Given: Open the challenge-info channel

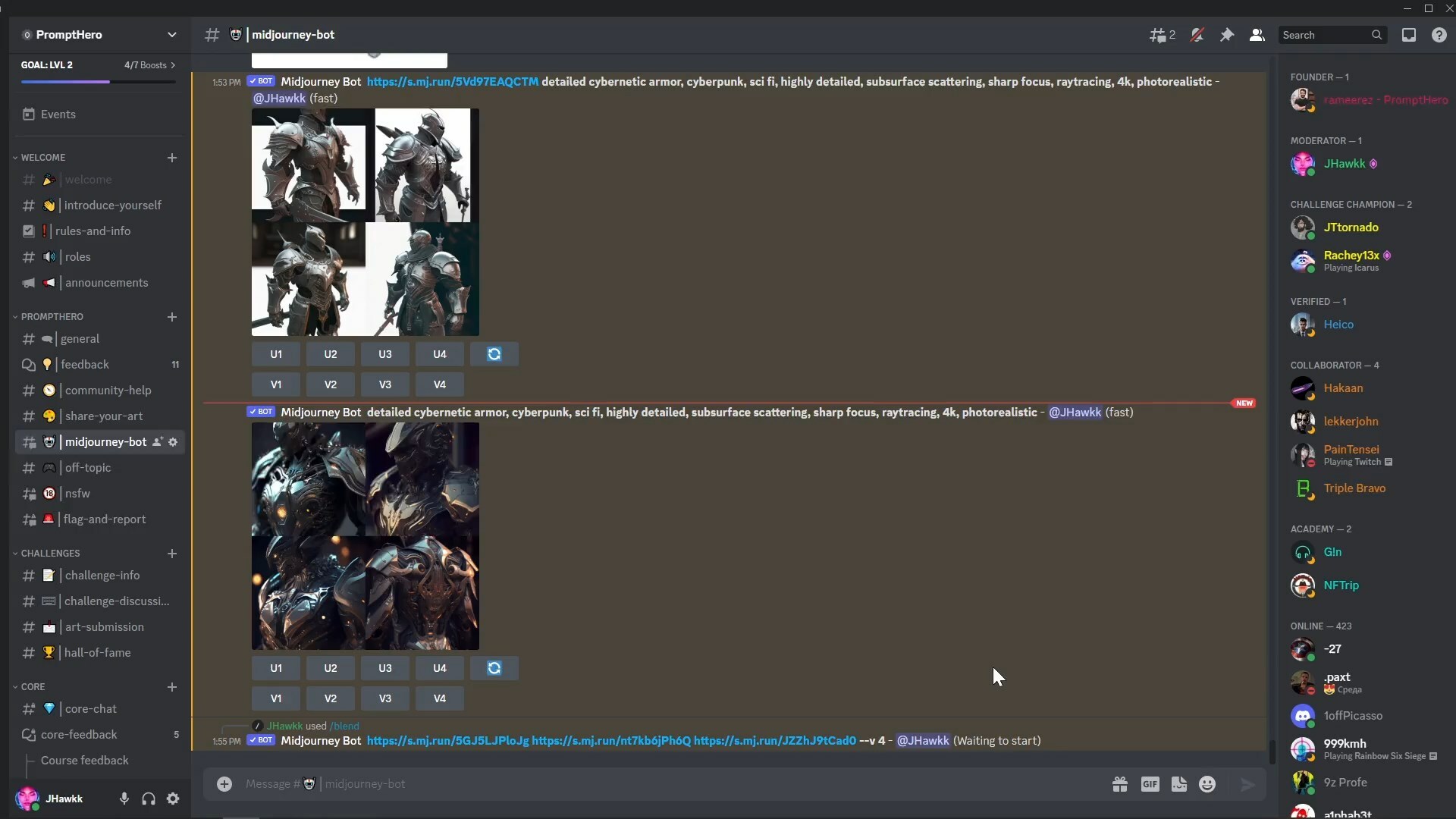Looking at the screenshot, I should coord(99,576).
